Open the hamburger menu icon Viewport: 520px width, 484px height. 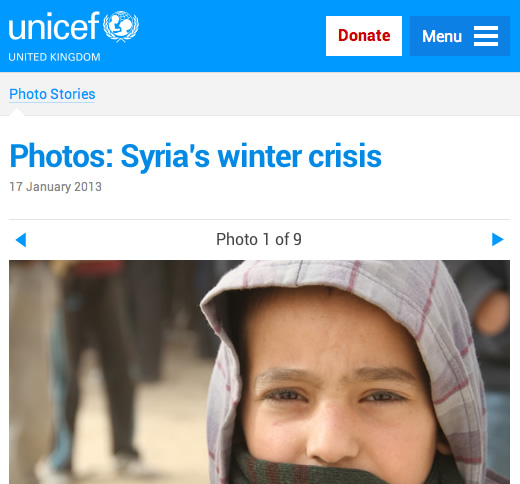pyautogui.click(x=486, y=36)
